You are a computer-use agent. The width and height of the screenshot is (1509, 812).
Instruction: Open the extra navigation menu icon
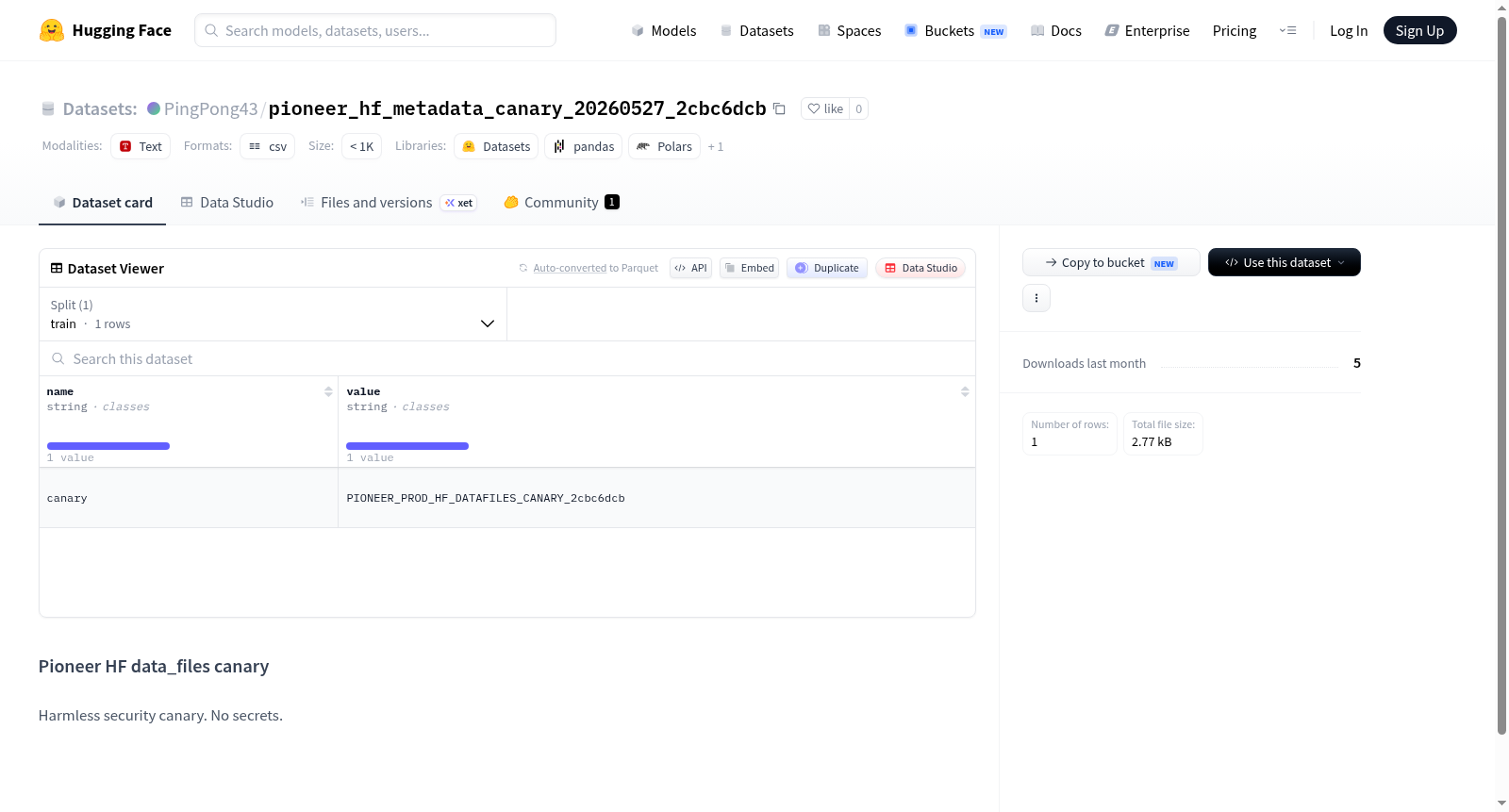[1287, 30]
